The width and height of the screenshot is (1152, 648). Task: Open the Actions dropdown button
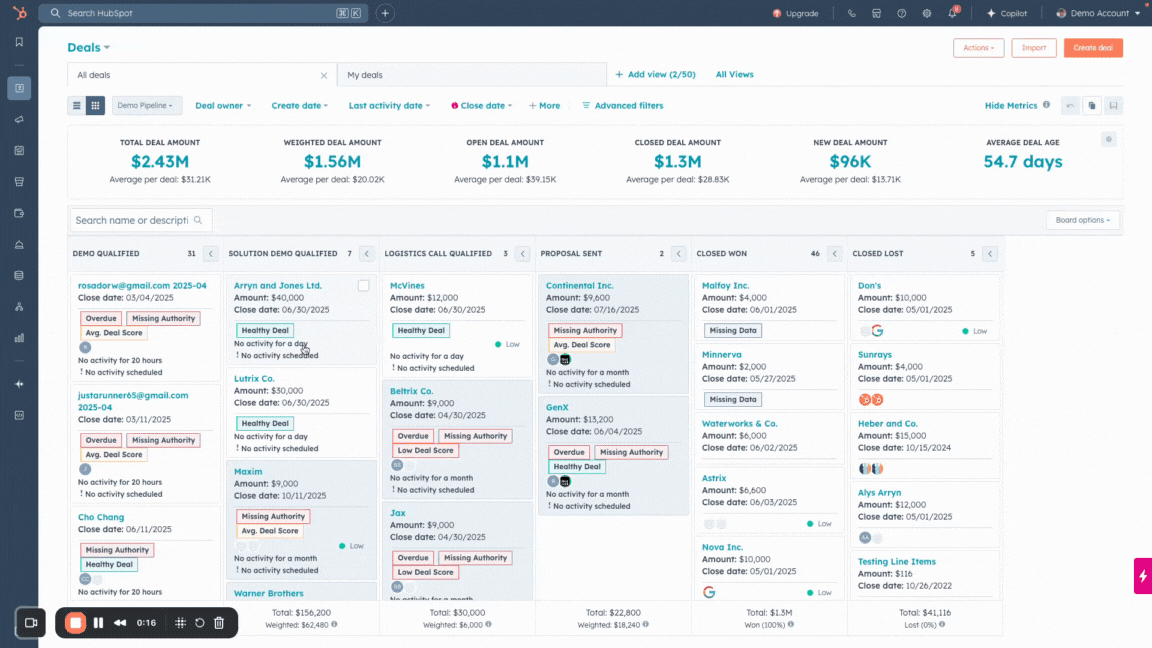[979, 48]
